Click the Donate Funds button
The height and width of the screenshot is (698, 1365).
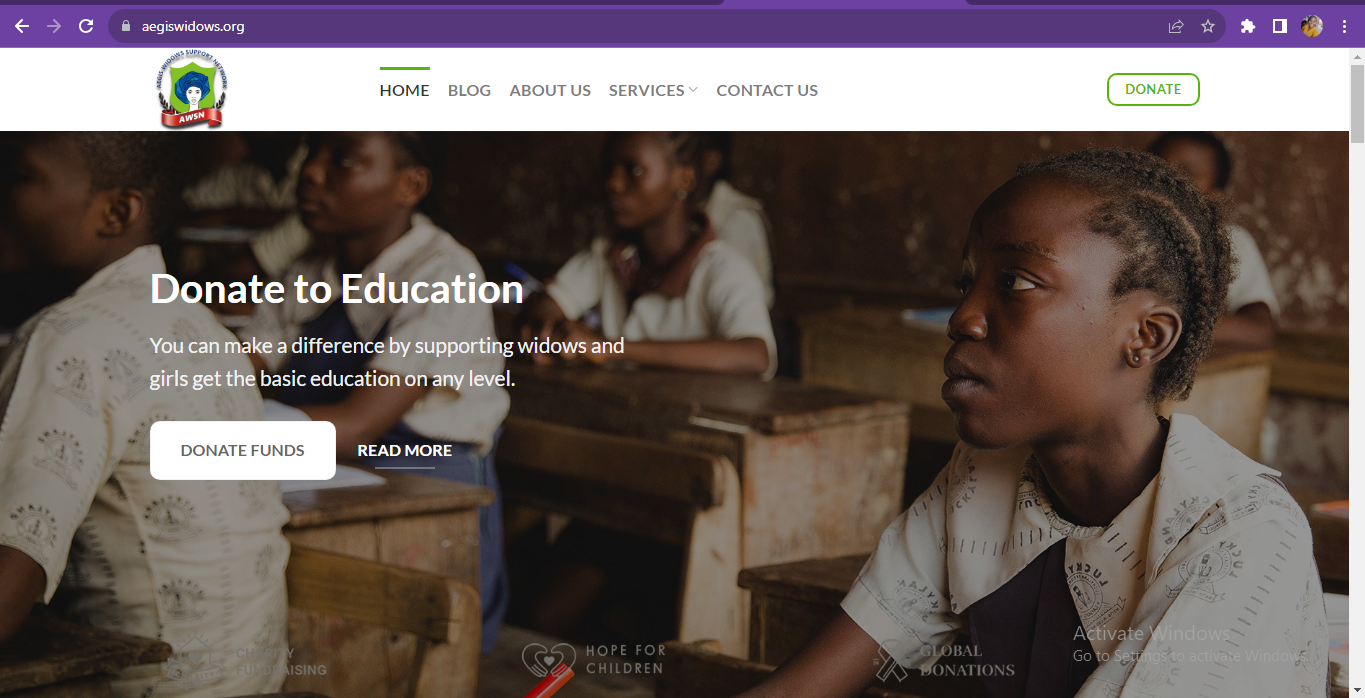pos(243,450)
